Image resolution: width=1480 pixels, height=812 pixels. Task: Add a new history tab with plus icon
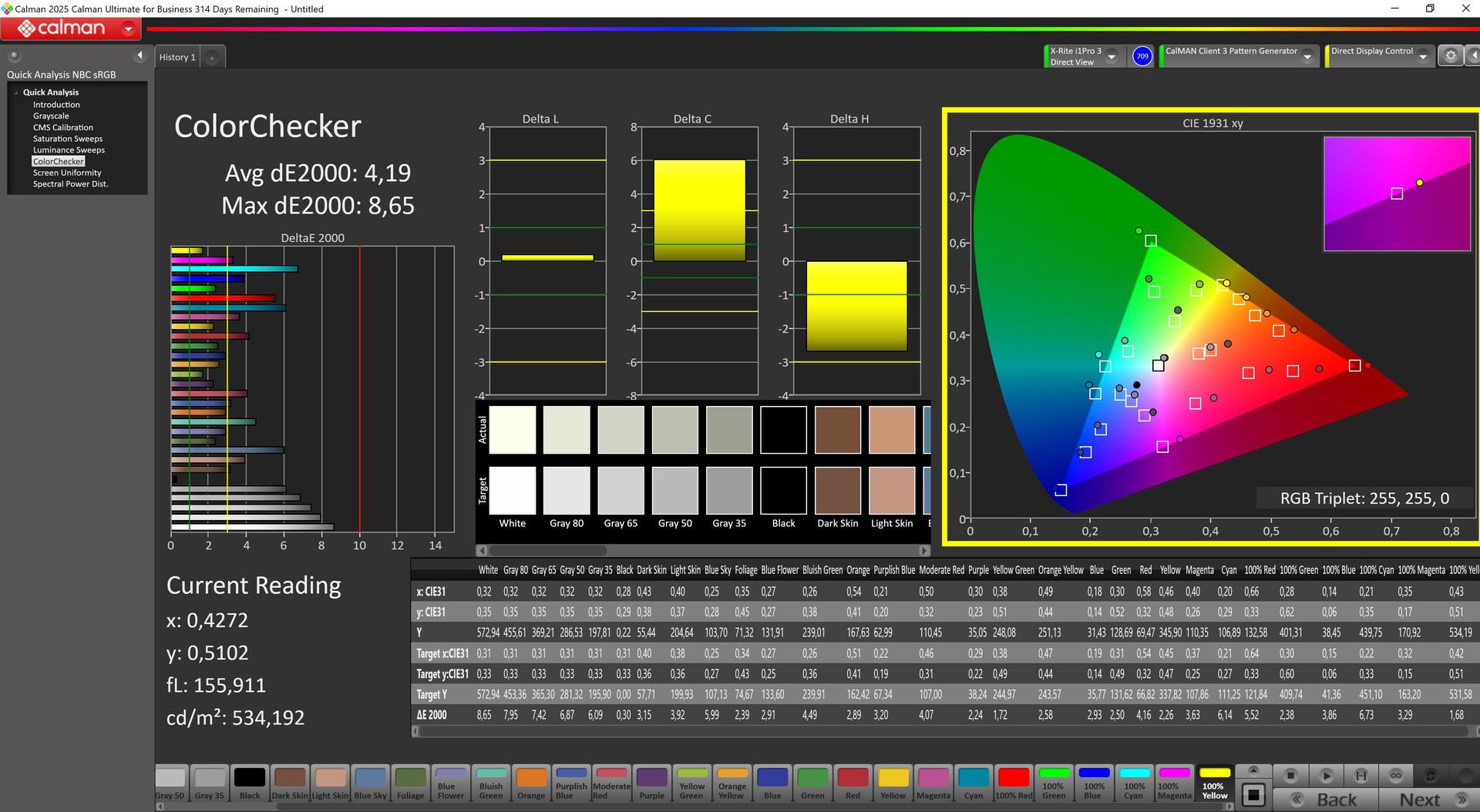pyautogui.click(x=212, y=58)
